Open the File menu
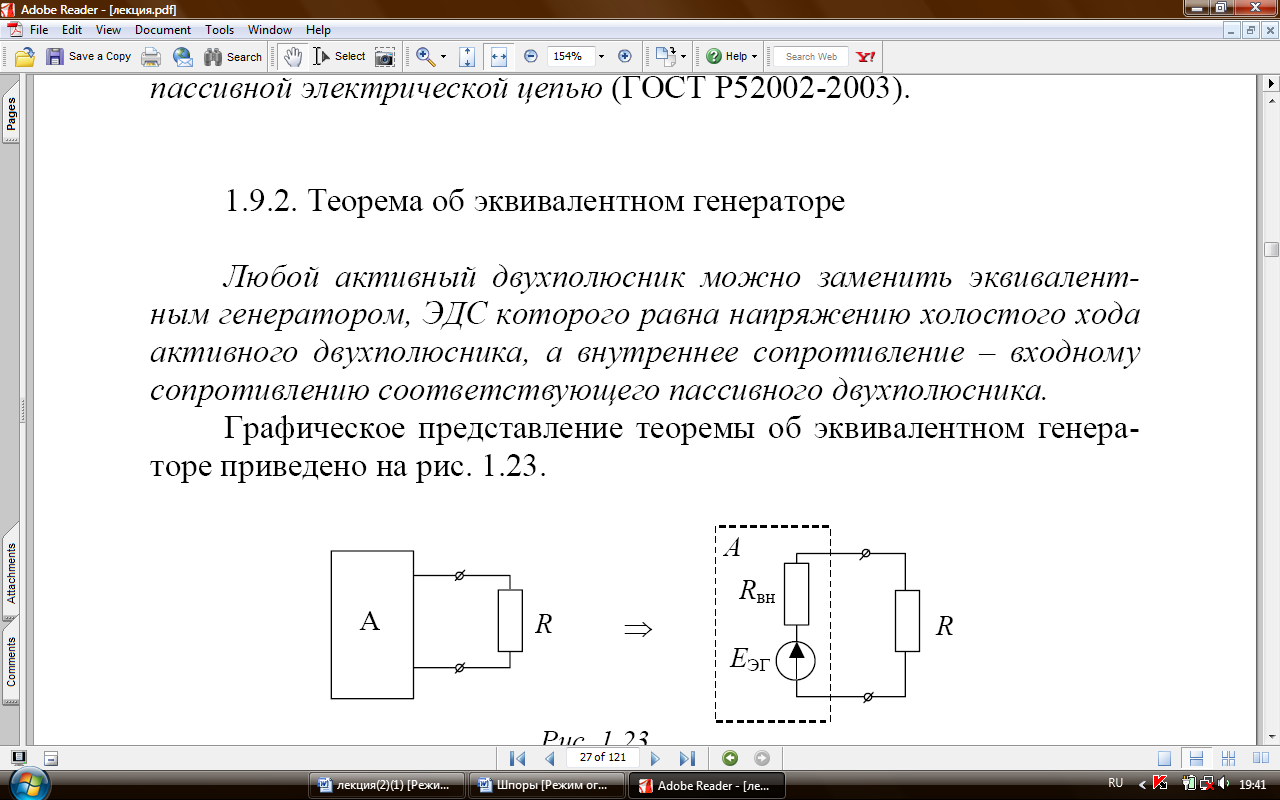1280x800 pixels. pyautogui.click(x=39, y=30)
